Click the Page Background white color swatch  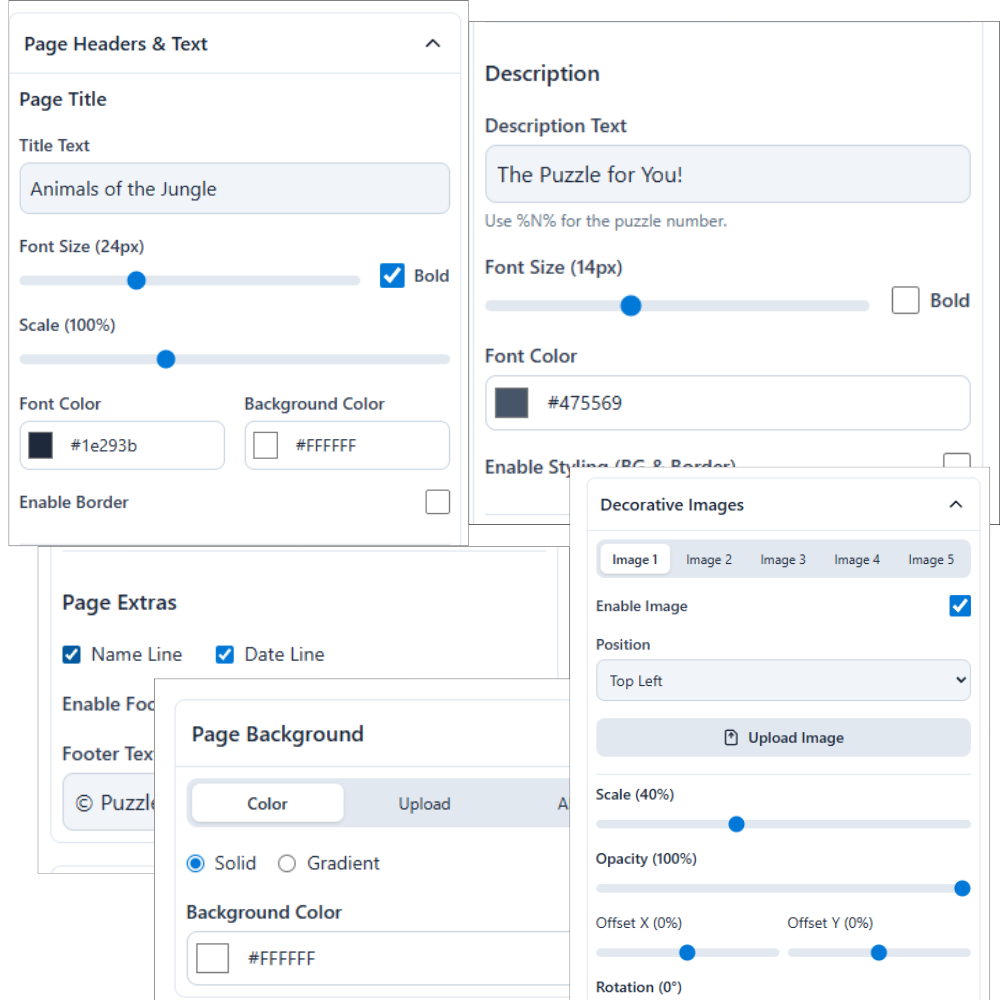(x=213, y=958)
